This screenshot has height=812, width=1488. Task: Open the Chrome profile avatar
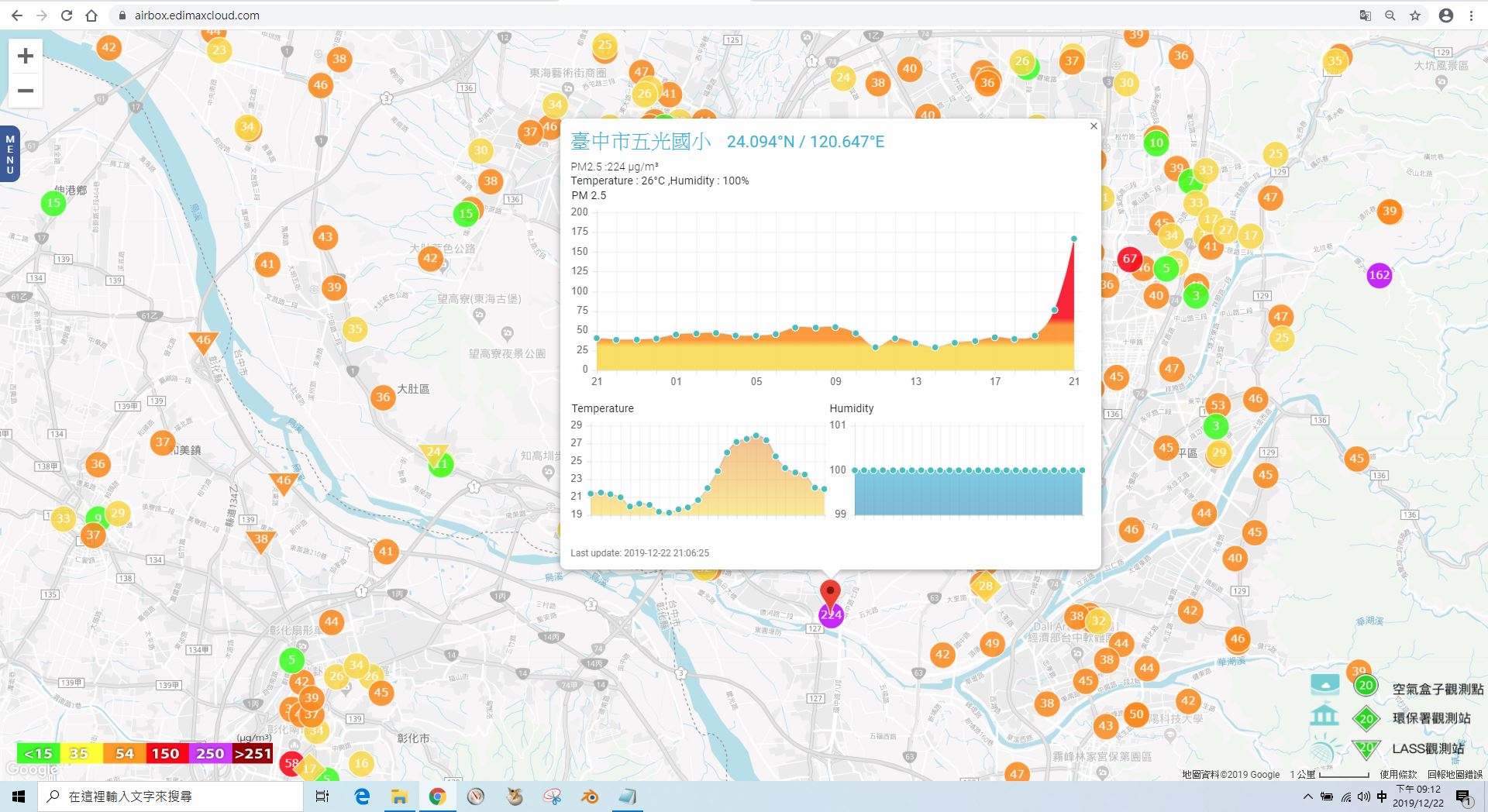[1446, 15]
